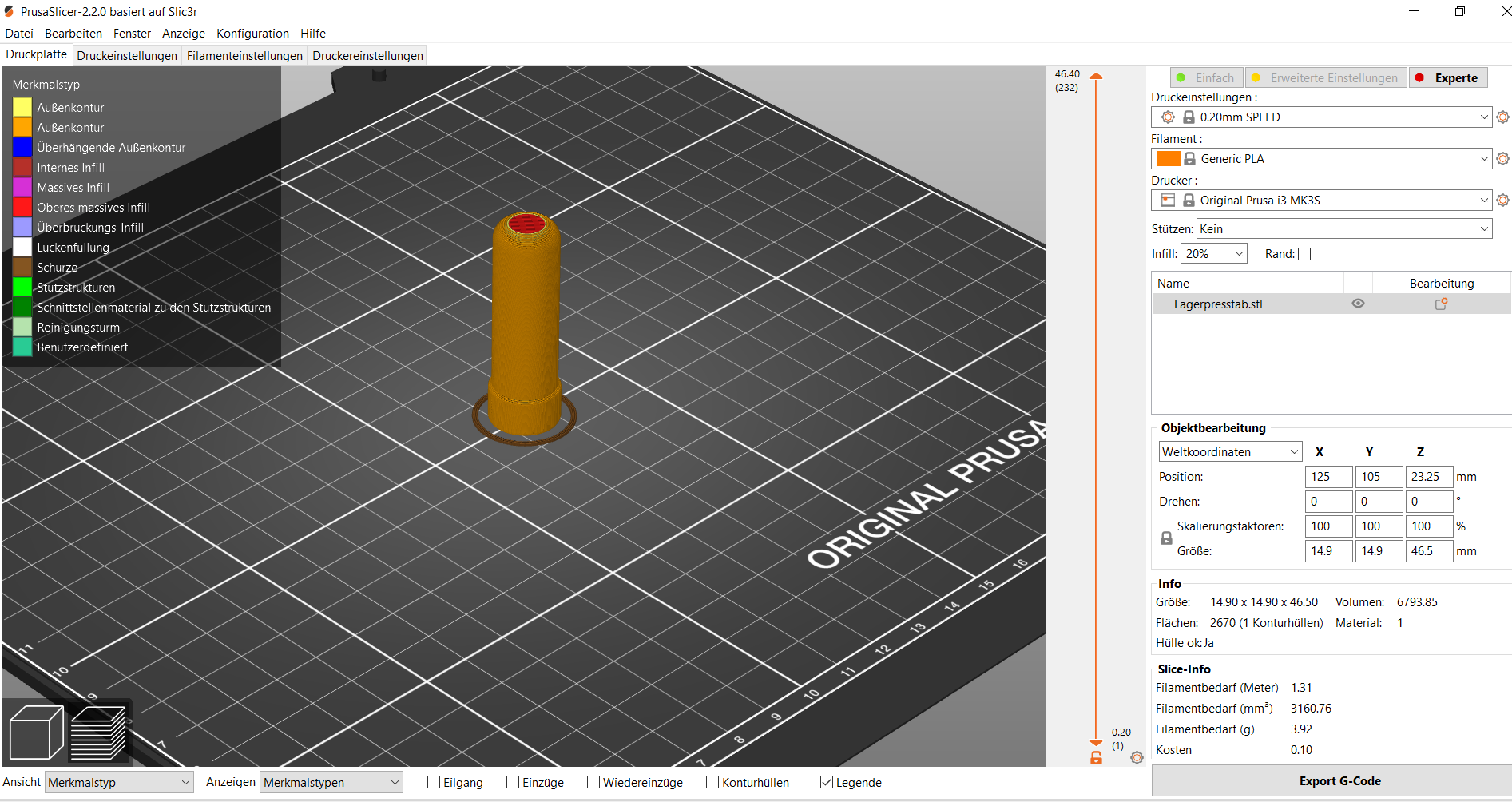Open the Stützen Kein dropdown
Screen dimensions: 1512x802
point(1344,228)
